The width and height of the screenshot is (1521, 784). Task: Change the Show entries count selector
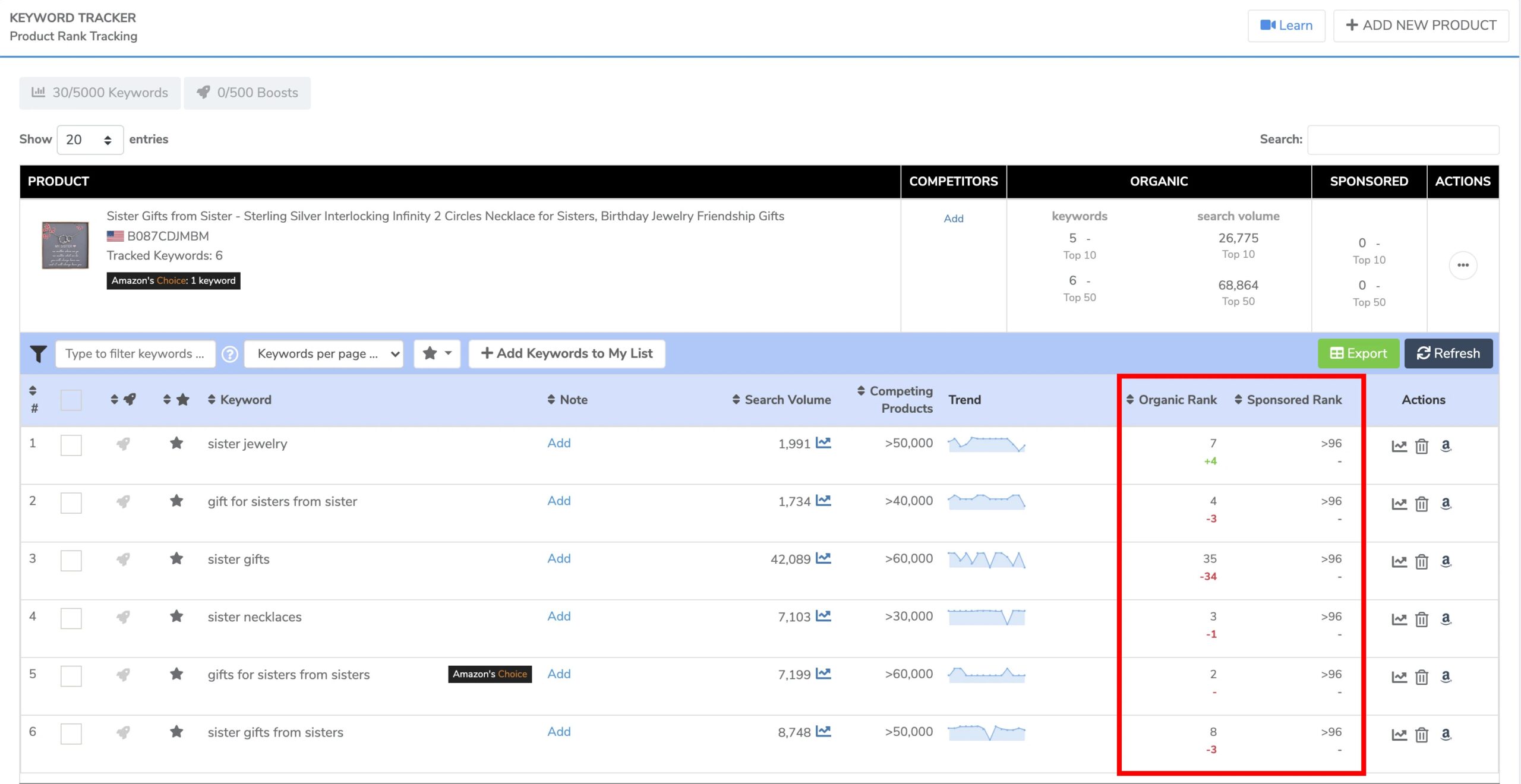tap(90, 140)
